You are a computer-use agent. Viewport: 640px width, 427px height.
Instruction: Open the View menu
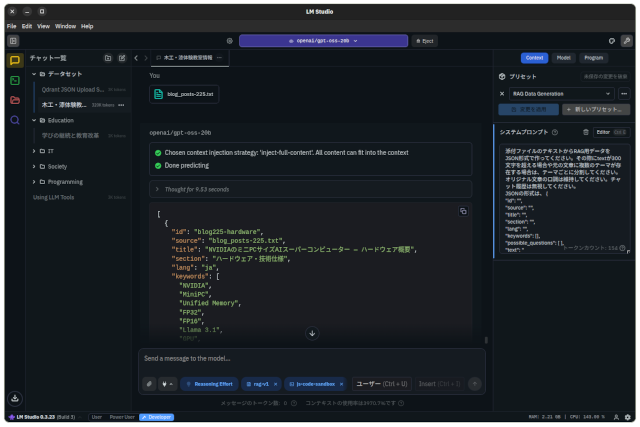[x=43, y=26]
